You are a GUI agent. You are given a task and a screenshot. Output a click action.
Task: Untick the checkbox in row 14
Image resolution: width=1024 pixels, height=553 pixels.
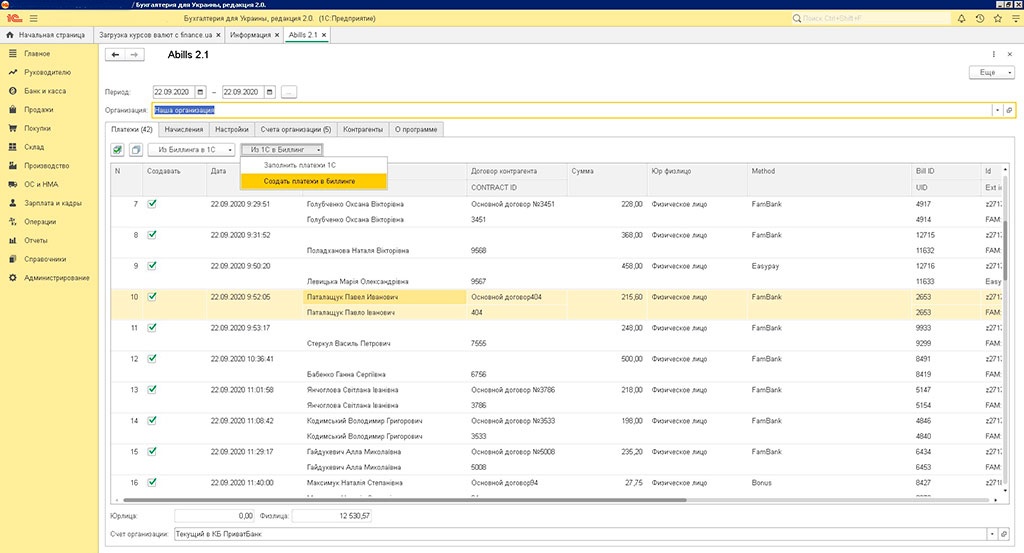[152, 421]
